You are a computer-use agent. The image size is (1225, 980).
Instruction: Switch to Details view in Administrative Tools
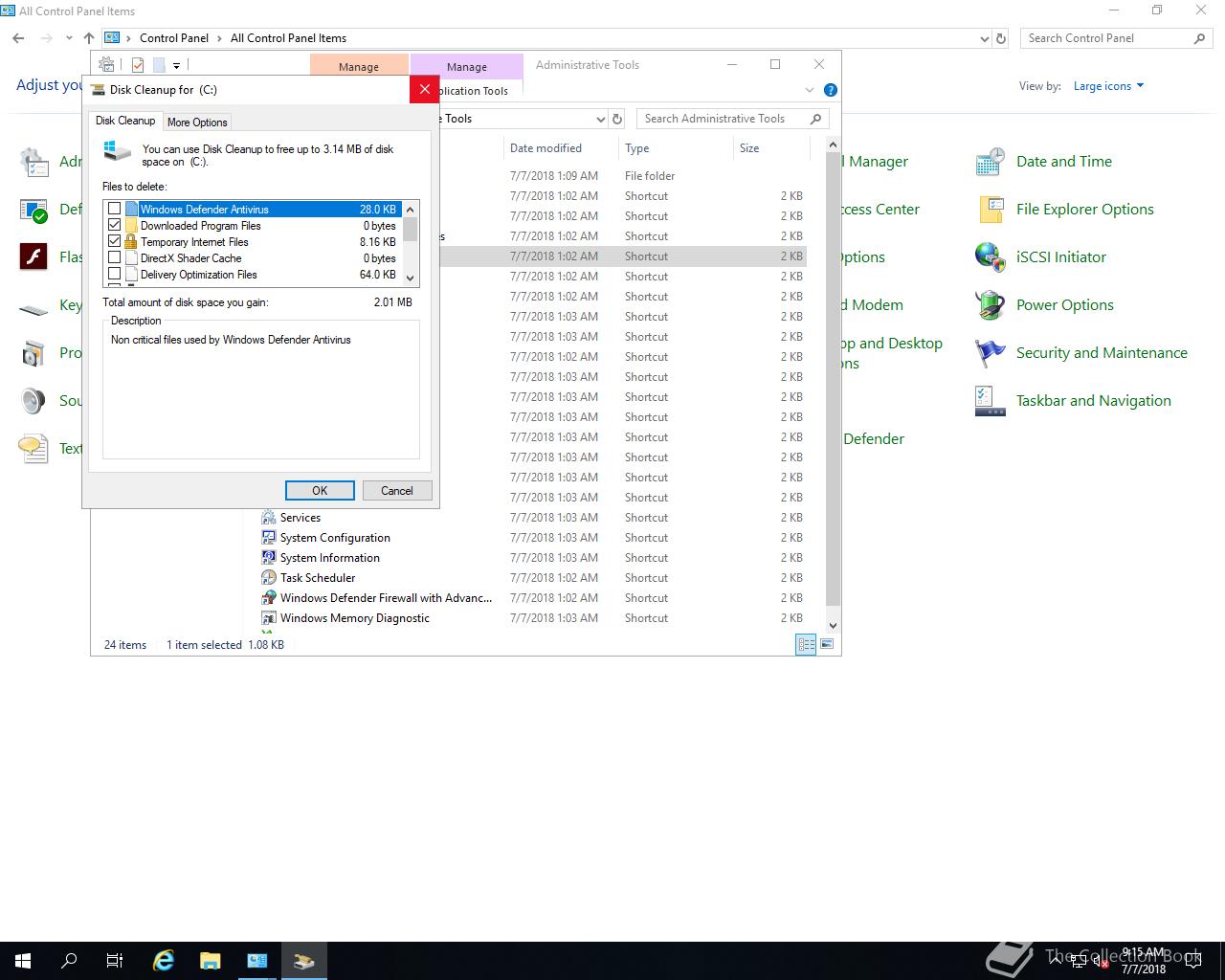click(806, 644)
